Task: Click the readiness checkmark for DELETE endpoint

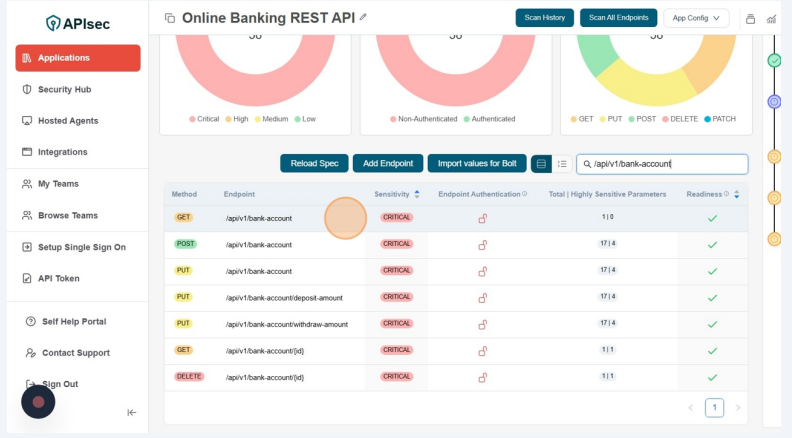Action: click(712, 377)
